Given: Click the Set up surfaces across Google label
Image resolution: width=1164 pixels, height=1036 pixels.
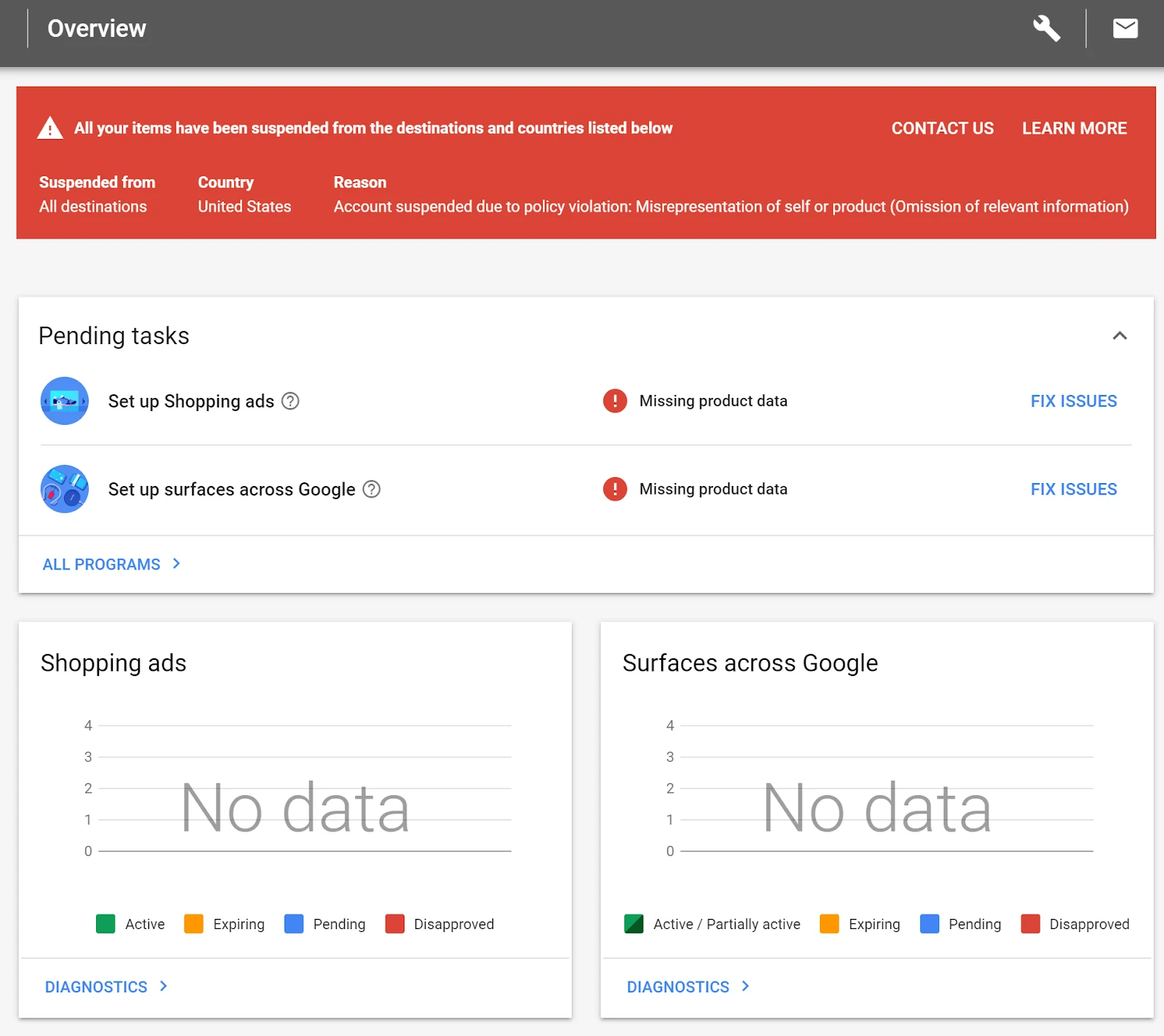Looking at the screenshot, I should pos(232,489).
